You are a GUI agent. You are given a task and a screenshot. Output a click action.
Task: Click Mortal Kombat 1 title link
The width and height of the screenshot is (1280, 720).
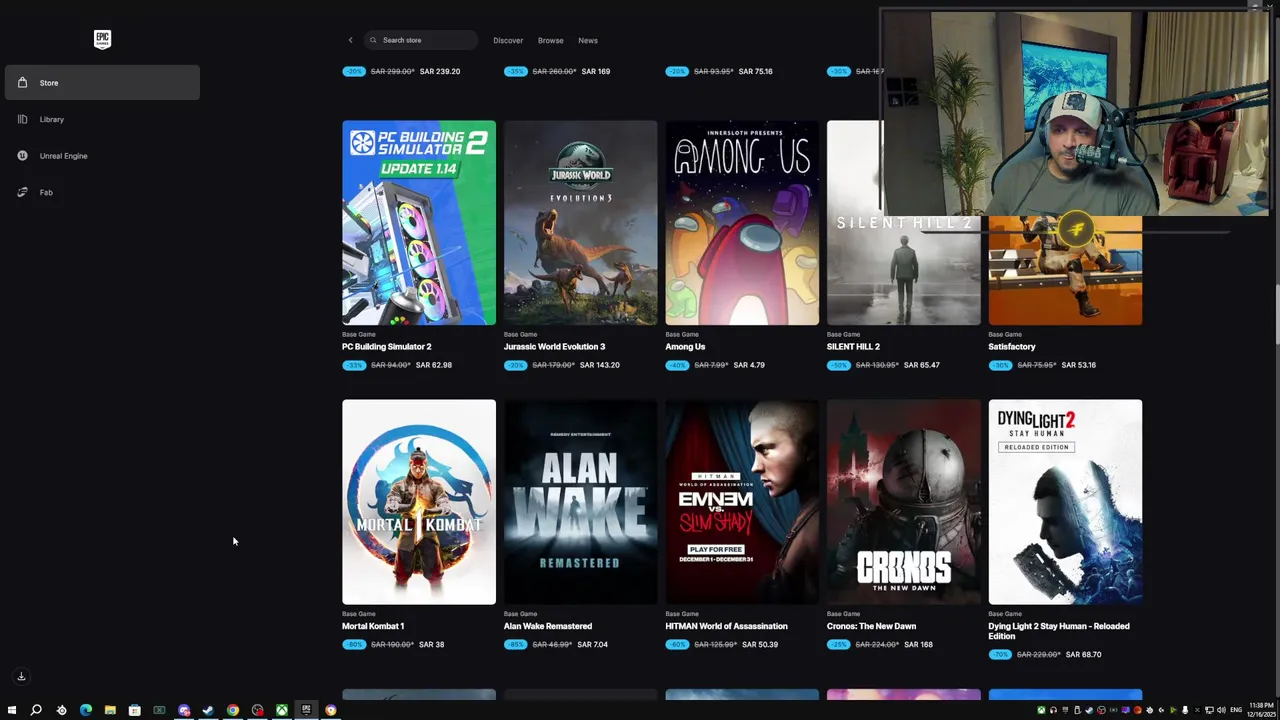373,626
